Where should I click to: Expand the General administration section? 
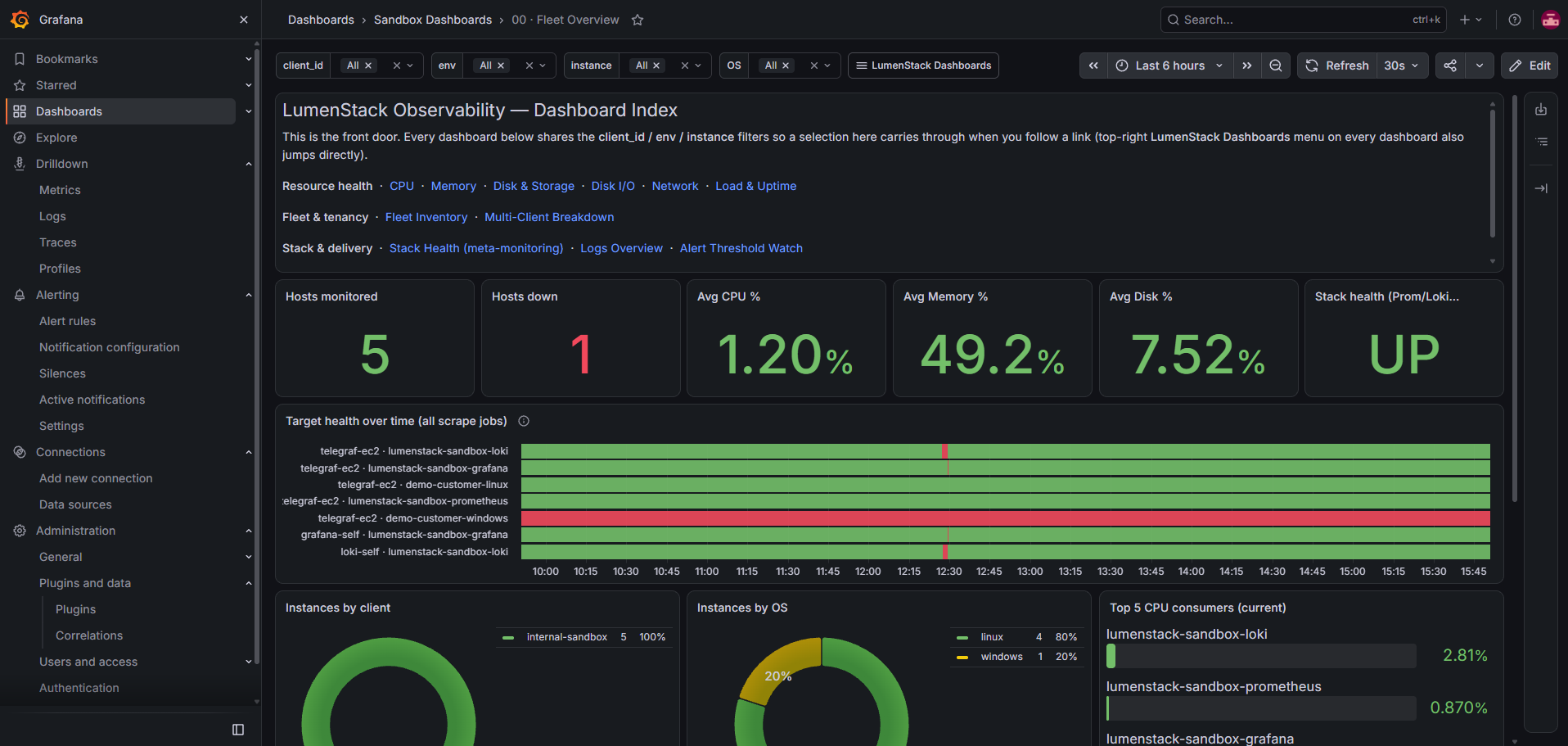[x=249, y=557]
